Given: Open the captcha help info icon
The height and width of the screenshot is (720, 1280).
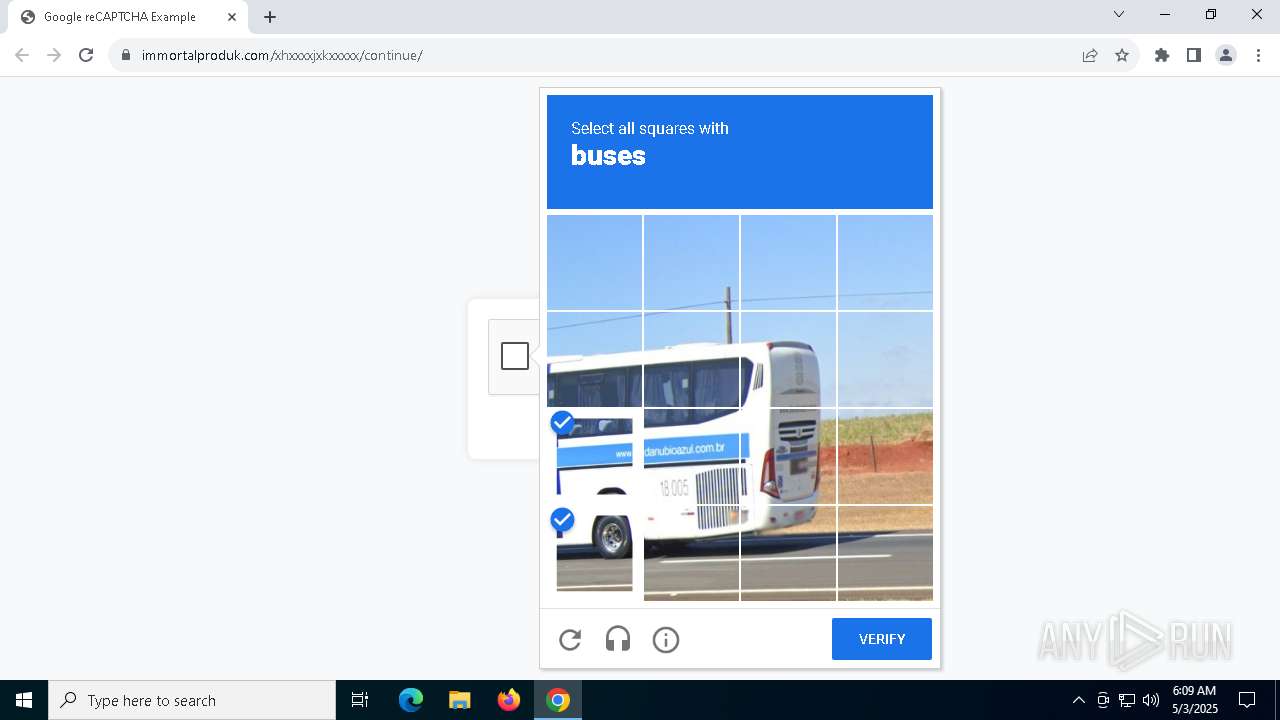Looking at the screenshot, I should [666, 639].
